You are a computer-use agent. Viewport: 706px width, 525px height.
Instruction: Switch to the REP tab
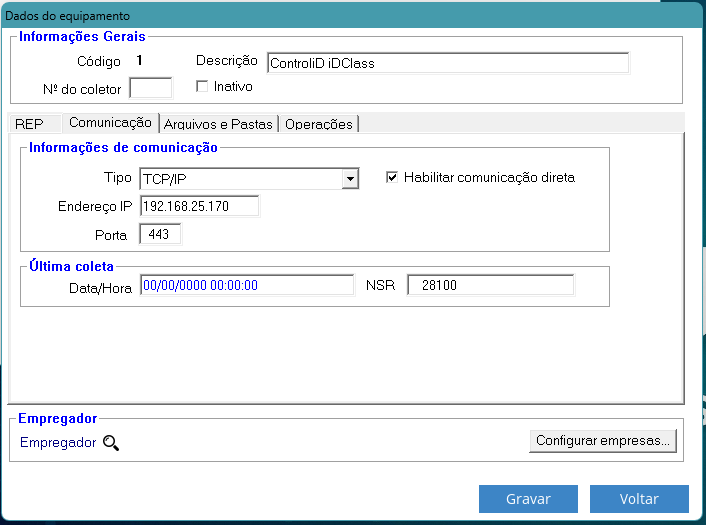tap(30, 124)
